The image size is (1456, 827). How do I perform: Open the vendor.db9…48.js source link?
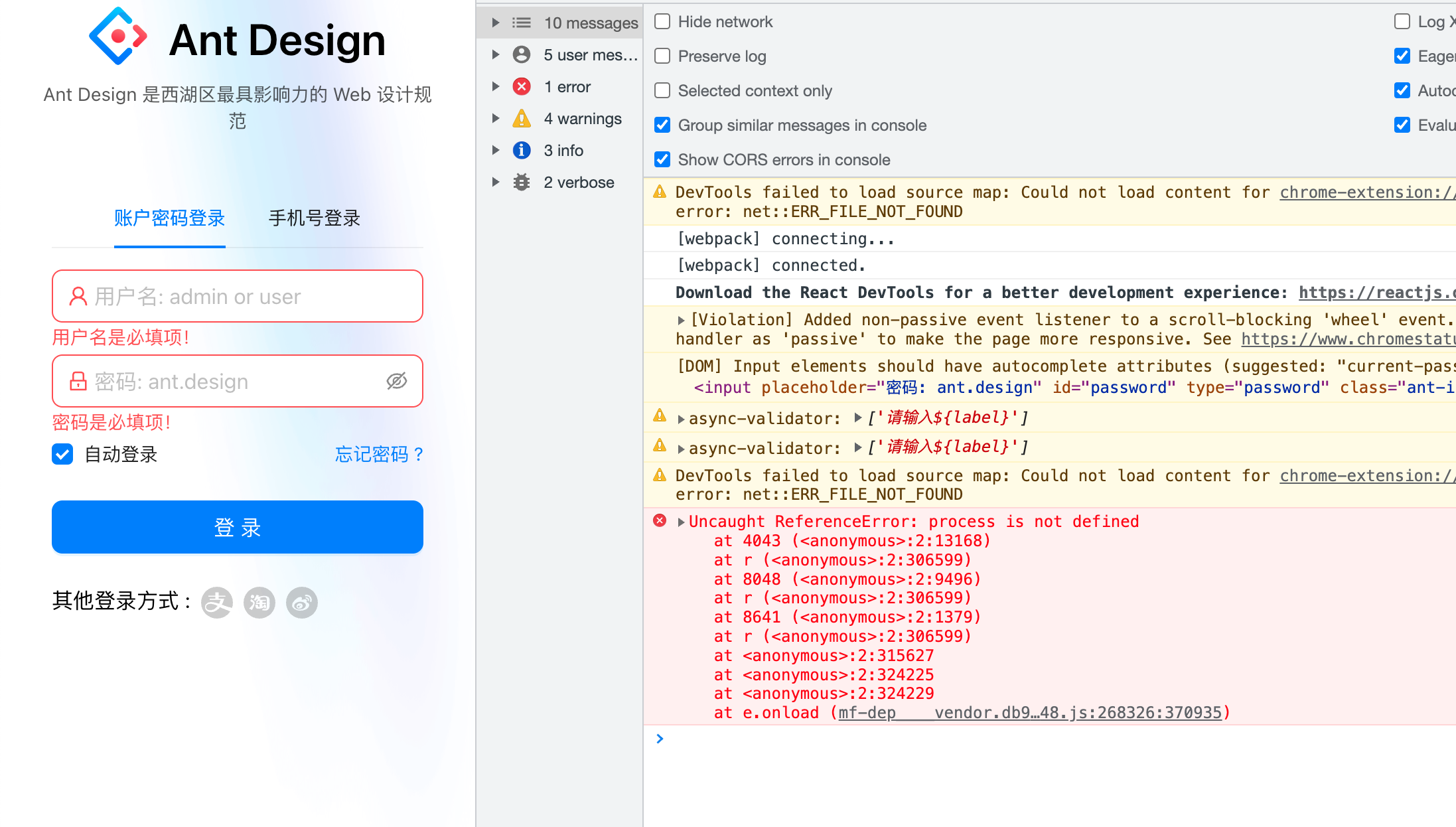coord(1030,713)
